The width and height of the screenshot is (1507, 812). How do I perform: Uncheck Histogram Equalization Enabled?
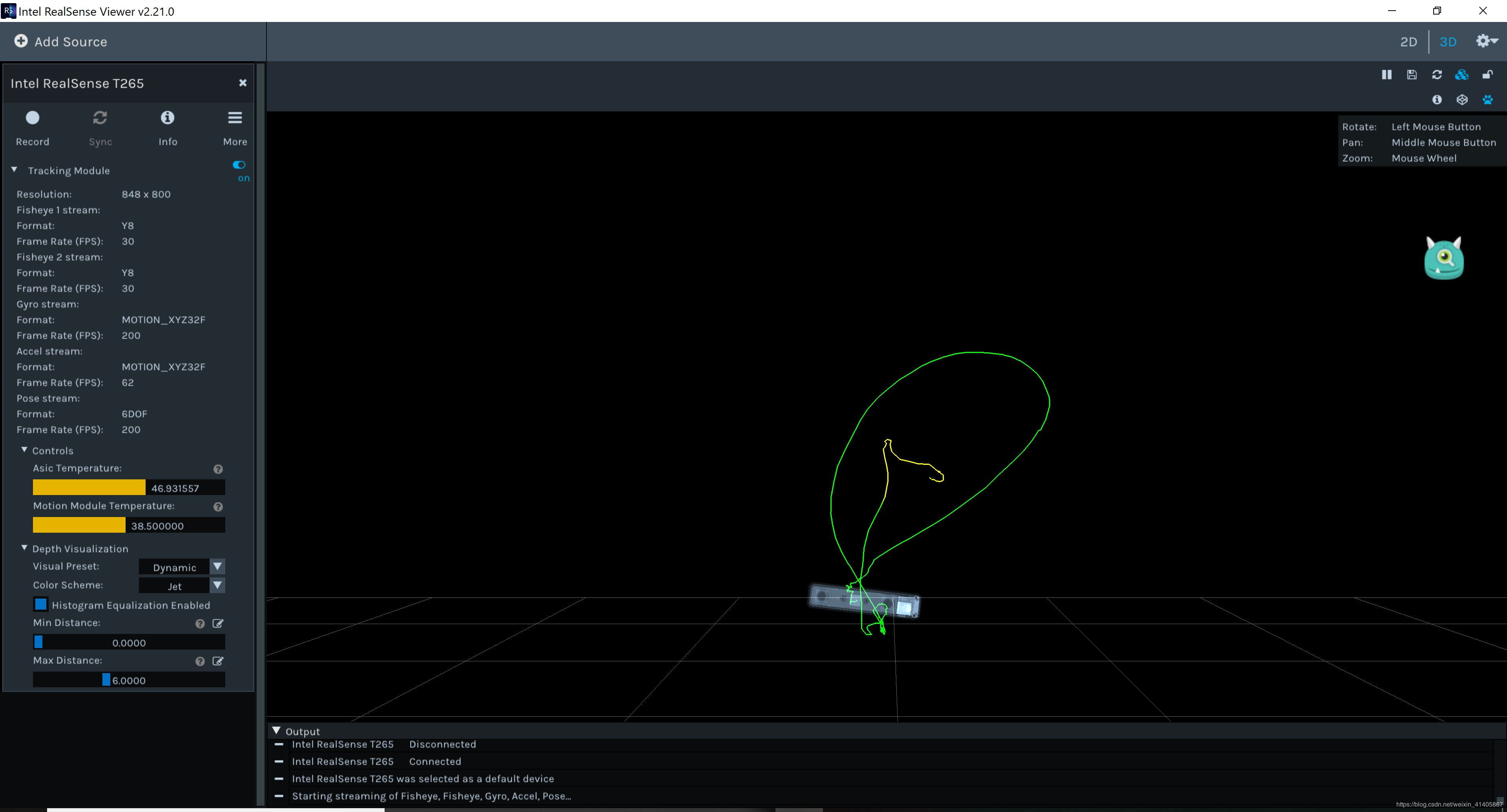(41, 604)
